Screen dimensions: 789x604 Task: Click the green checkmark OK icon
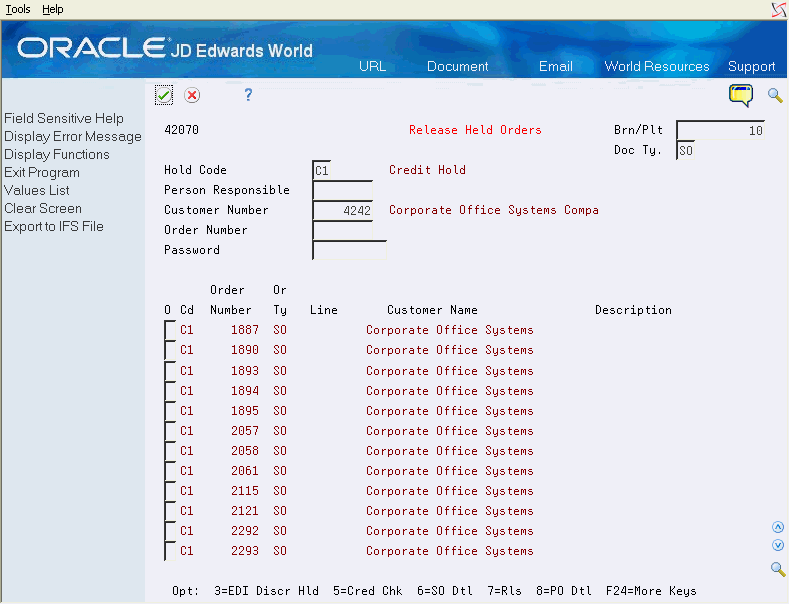pyautogui.click(x=164, y=95)
